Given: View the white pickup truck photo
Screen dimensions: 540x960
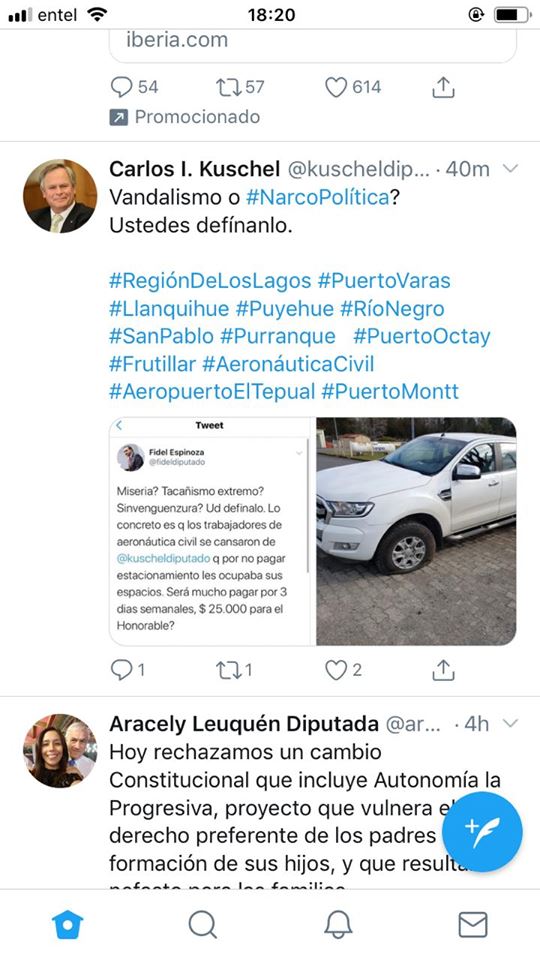Looking at the screenshot, I should (416, 531).
